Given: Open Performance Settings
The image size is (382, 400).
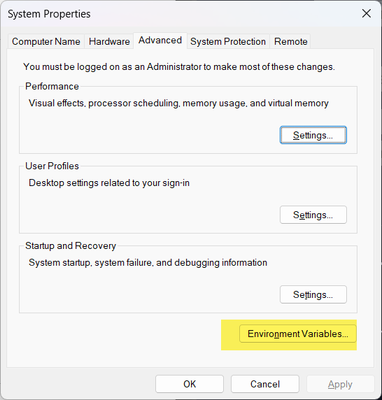Looking at the screenshot, I should coord(313,135).
